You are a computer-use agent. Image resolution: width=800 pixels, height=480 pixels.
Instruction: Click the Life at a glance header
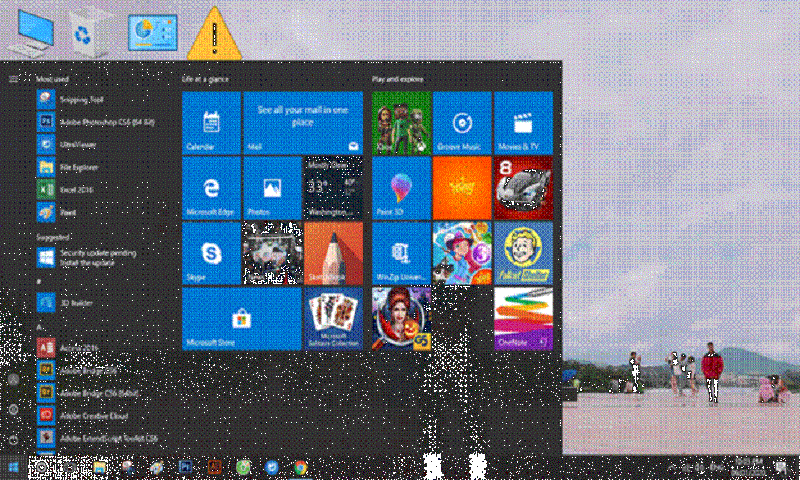[x=205, y=79]
